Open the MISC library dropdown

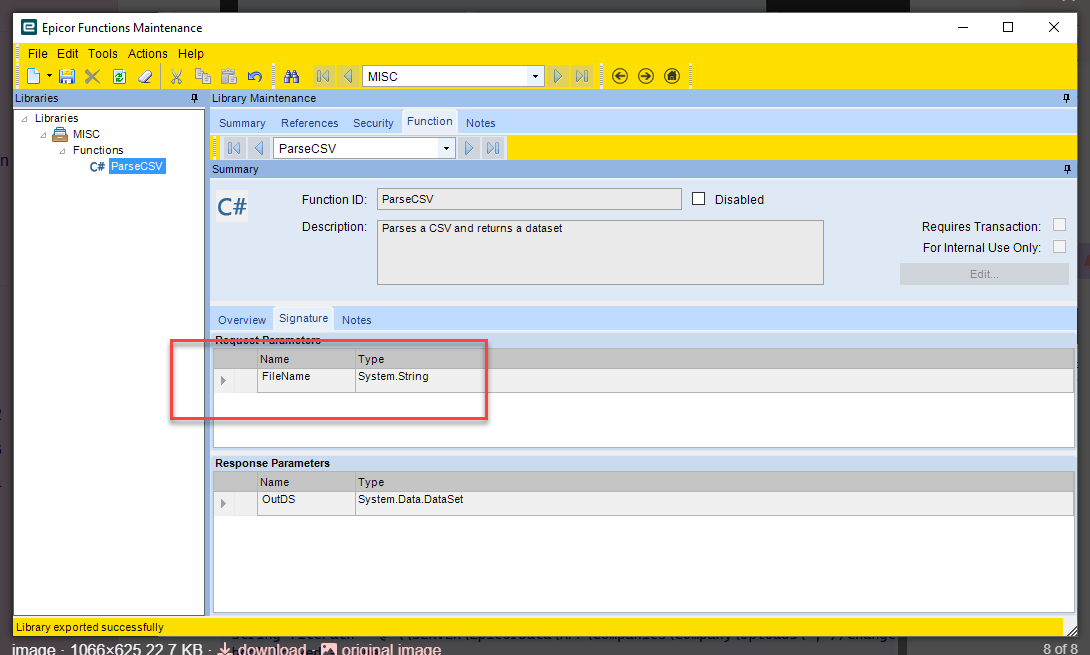click(x=535, y=76)
